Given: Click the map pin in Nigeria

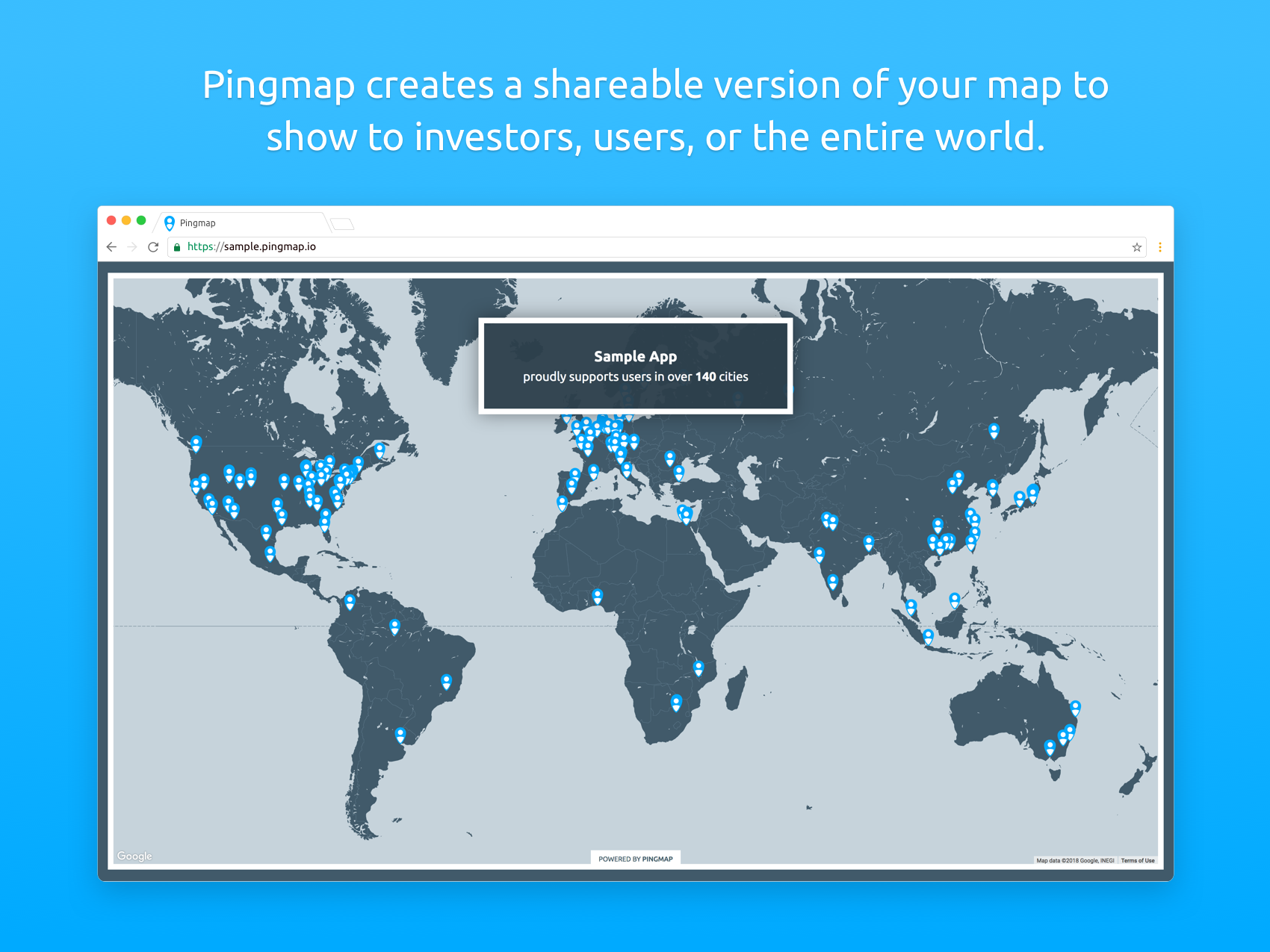Looking at the screenshot, I should 598,596.
